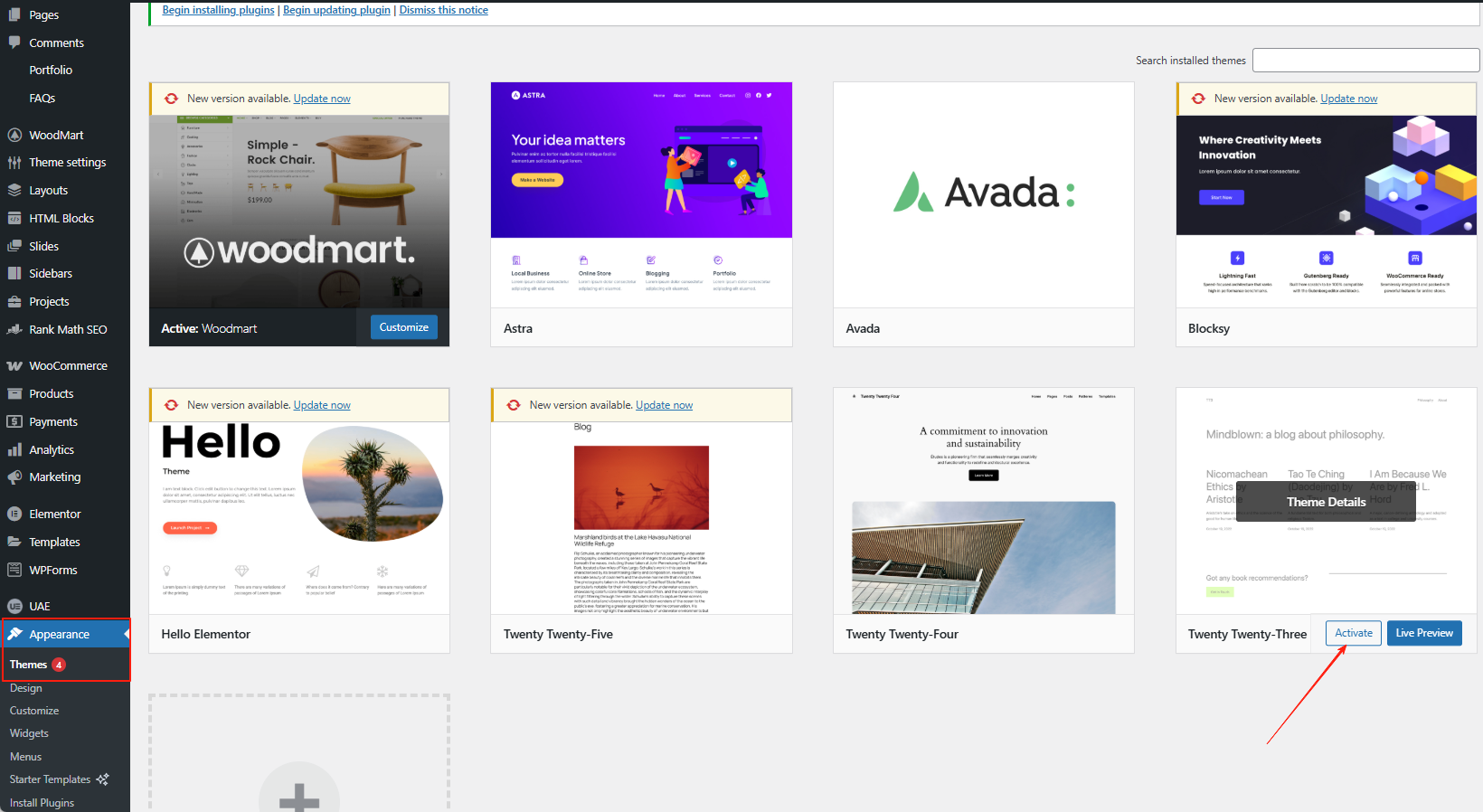Open the Themes submenu item
Screen dimensions: 1483x812
click(28, 665)
